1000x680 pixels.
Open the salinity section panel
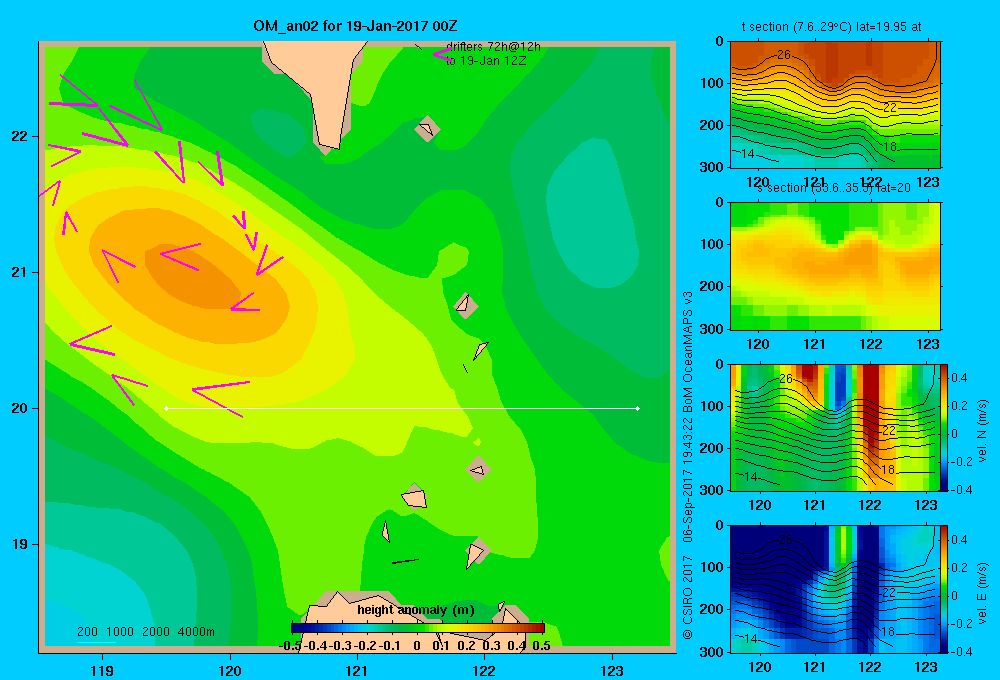pyautogui.click(x=835, y=266)
